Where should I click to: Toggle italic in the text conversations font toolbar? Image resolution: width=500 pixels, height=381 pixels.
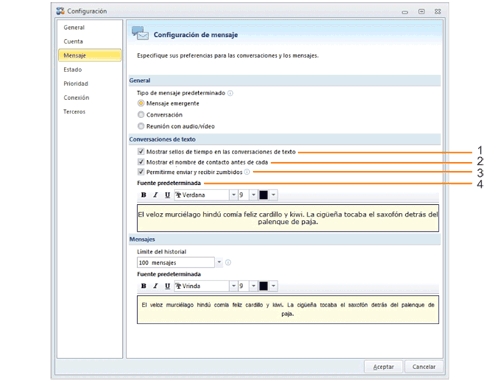click(x=155, y=195)
